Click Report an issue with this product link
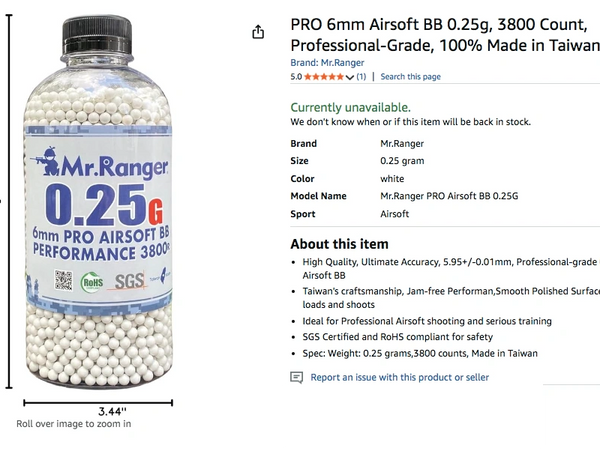 [x=399, y=378]
